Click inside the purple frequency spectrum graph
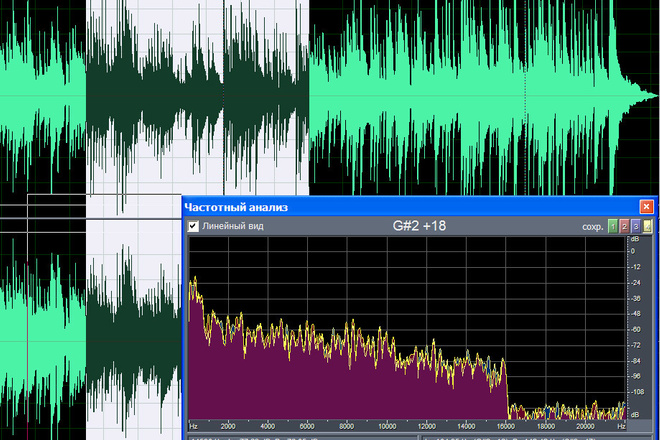 coord(407,328)
